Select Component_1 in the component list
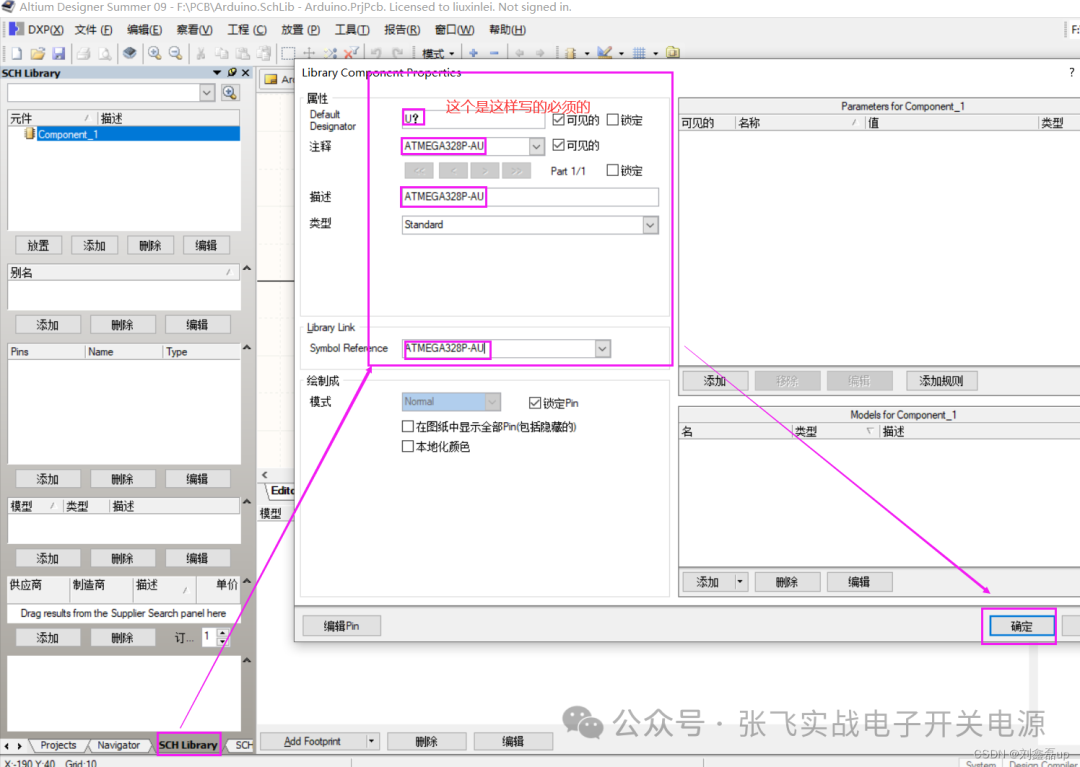 [68, 134]
